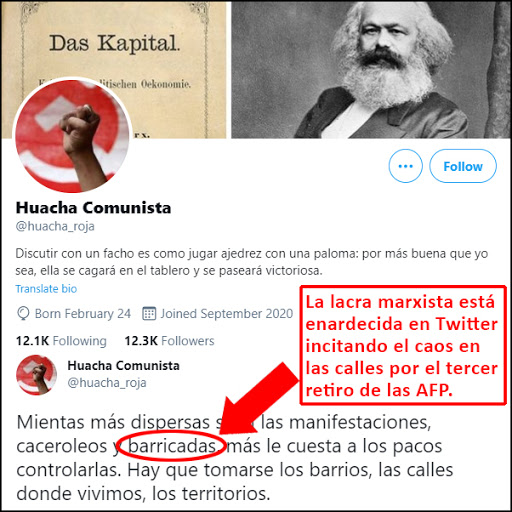View the 12.3K Followers list
This screenshot has height=512, width=512.
169,341
